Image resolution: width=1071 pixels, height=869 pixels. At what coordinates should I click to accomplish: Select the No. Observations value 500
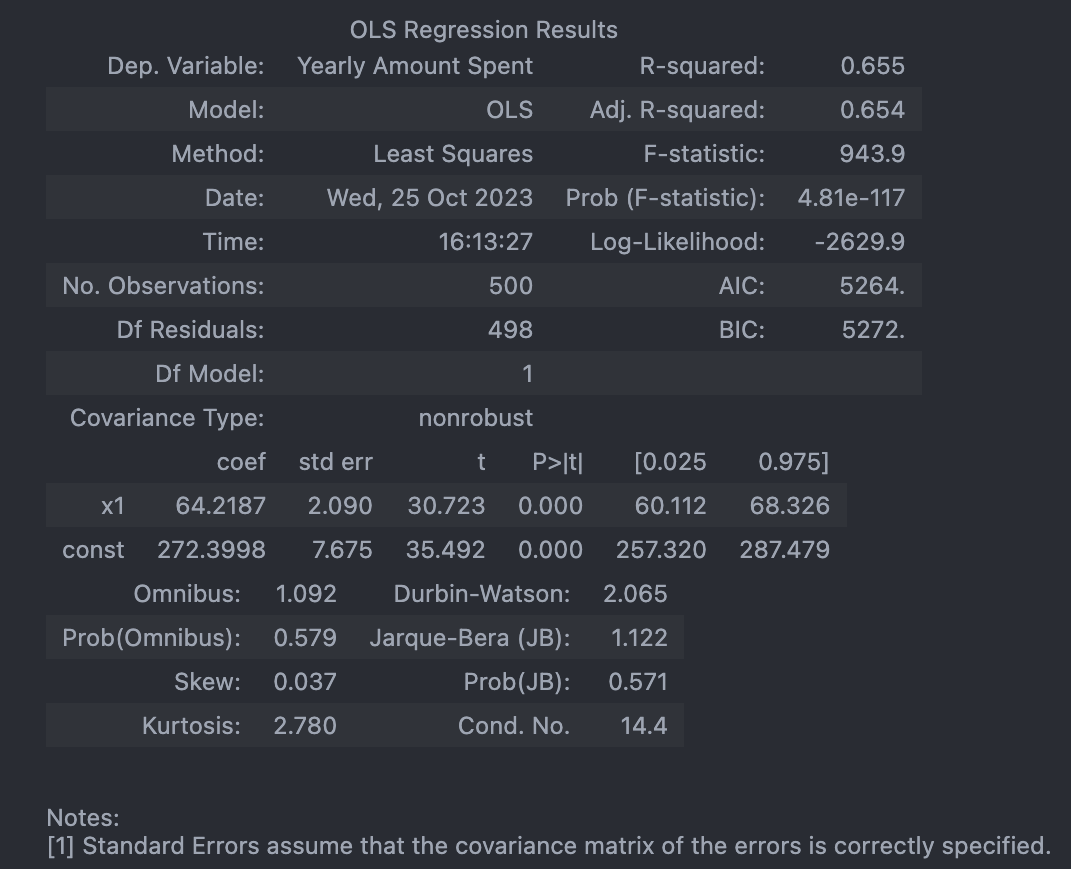[x=510, y=286]
